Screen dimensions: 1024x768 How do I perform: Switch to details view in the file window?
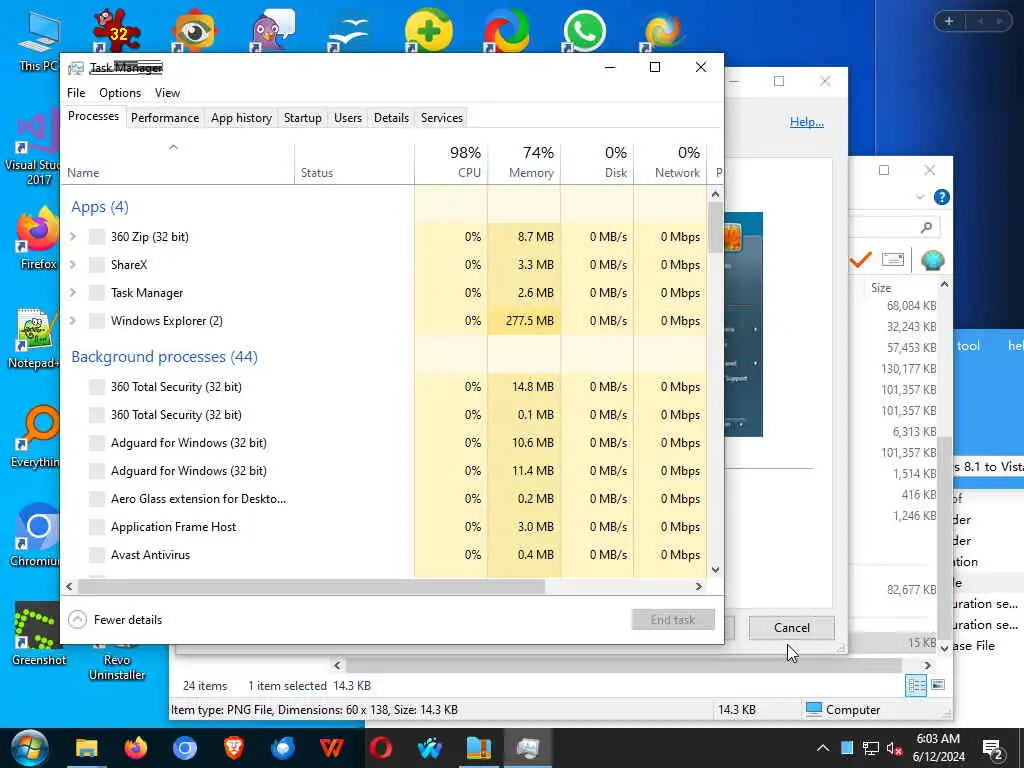click(916, 685)
